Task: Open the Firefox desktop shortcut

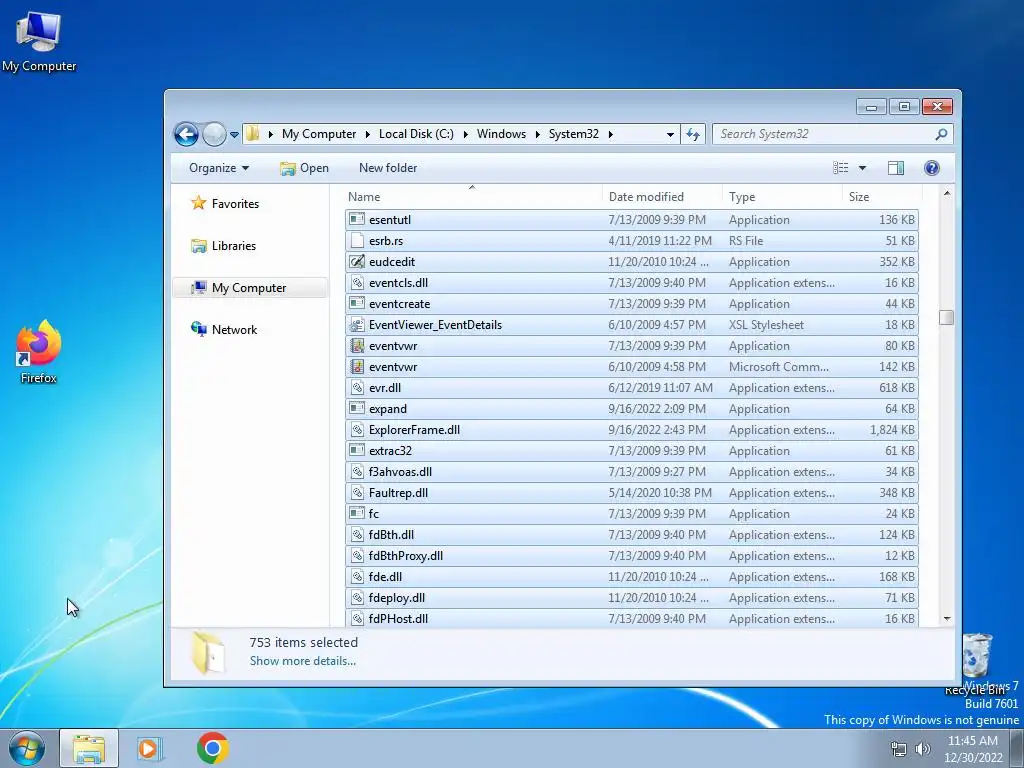Action: click(x=39, y=353)
